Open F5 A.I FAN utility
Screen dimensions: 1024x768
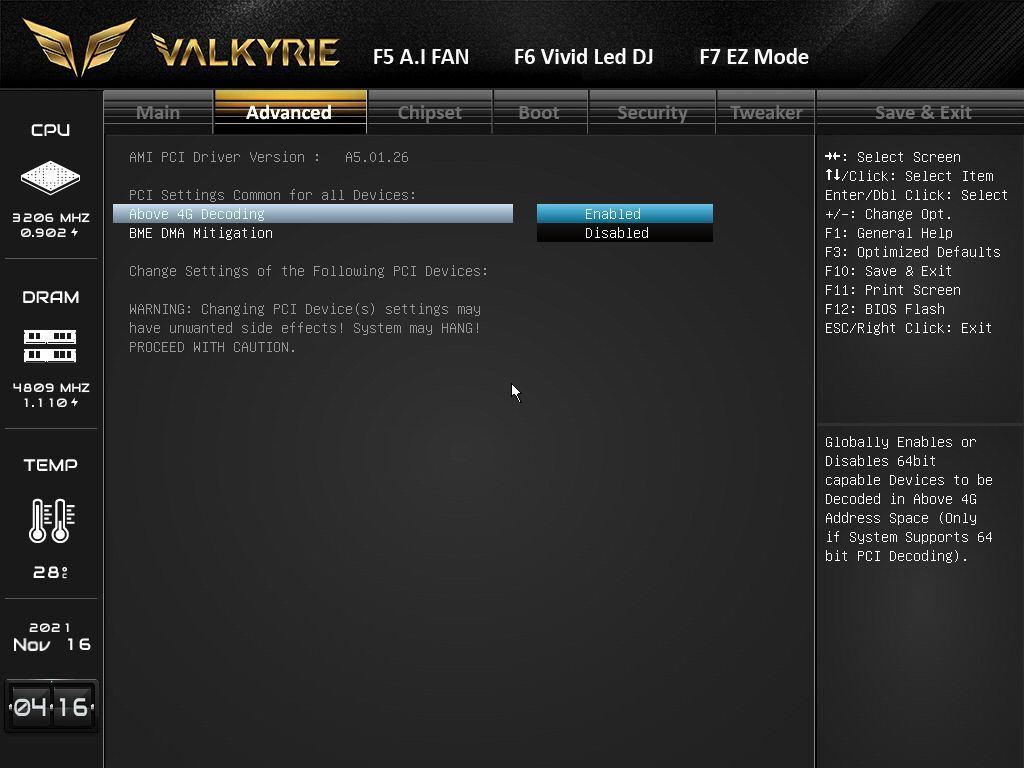(421, 57)
